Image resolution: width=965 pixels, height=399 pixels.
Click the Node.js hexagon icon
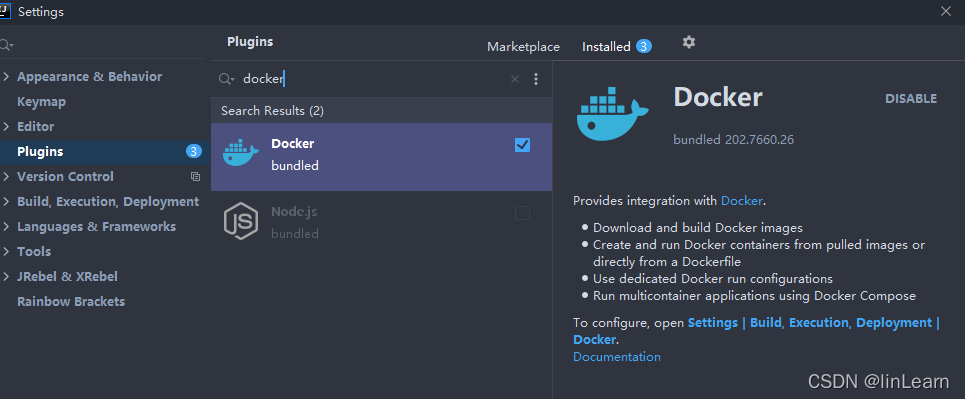pos(240,220)
